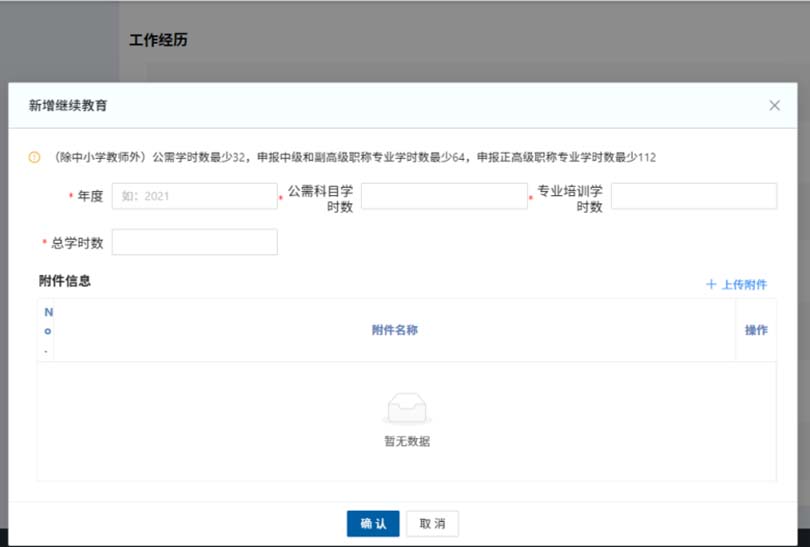The width and height of the screenshot is (810, 547).
Task: Click the 年度 field label
Action: click(90, 196)
